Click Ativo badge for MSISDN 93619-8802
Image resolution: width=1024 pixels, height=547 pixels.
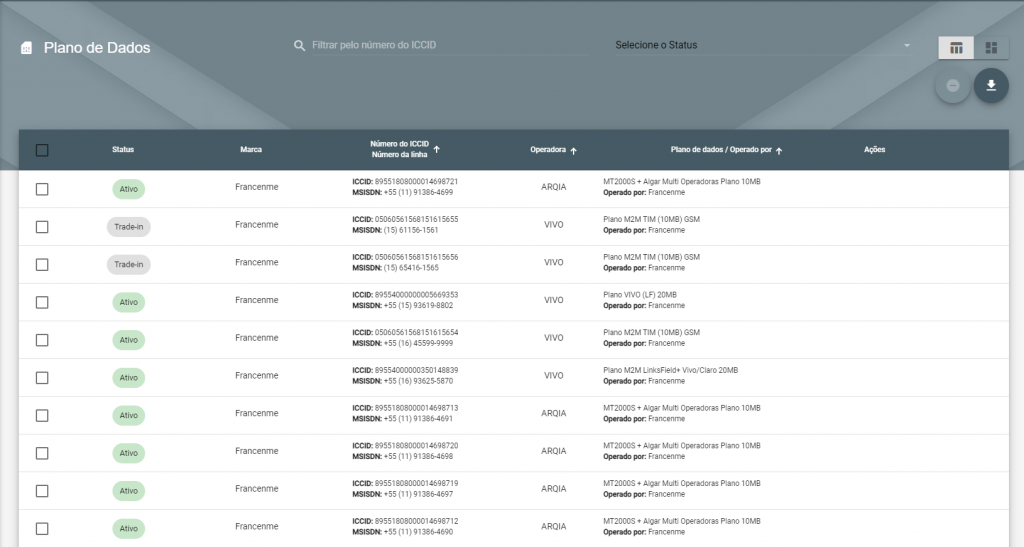pos(129,302)
